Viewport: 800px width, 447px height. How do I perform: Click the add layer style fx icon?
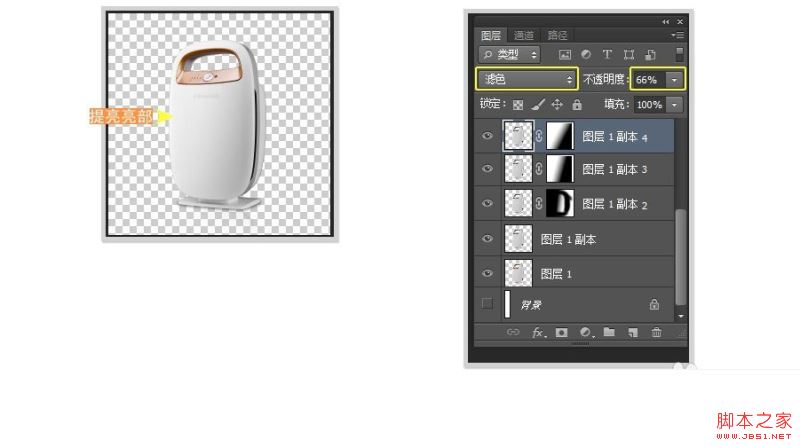[x=538, y=332]
